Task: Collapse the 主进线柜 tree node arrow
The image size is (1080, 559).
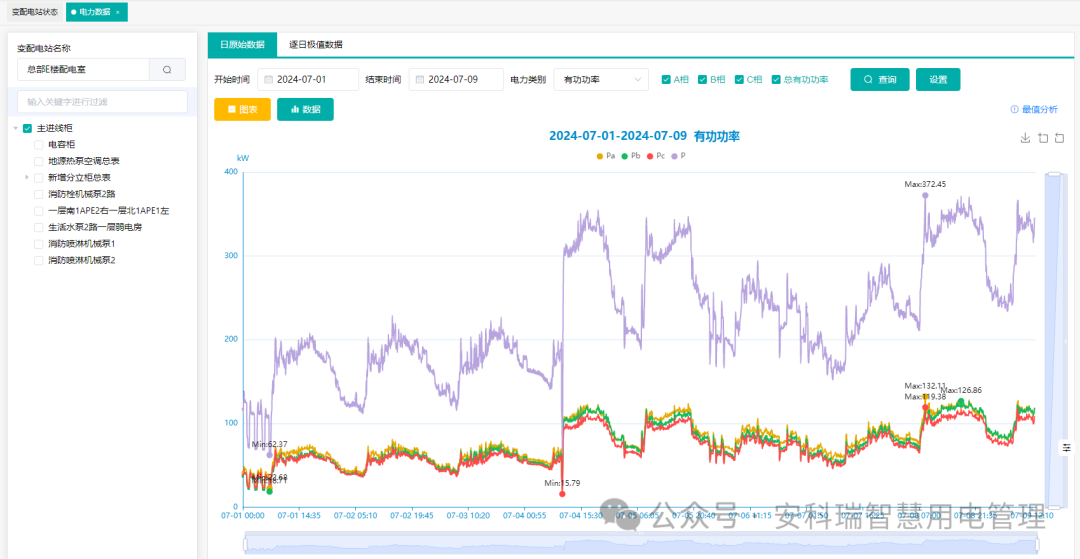Action: pos(16,128)
